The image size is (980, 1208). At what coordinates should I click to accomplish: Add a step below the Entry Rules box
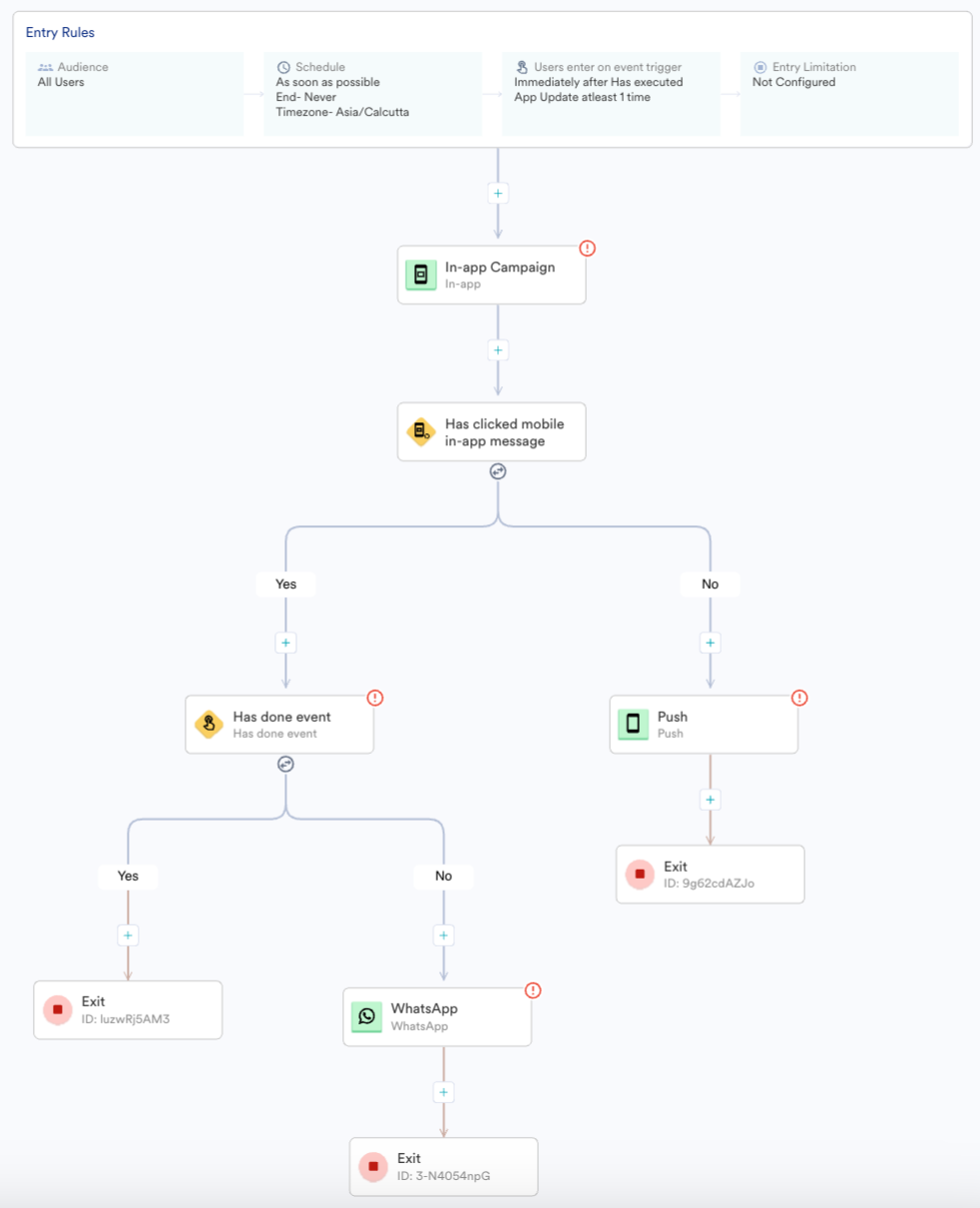pyautogui.click(x=498, y=194)
